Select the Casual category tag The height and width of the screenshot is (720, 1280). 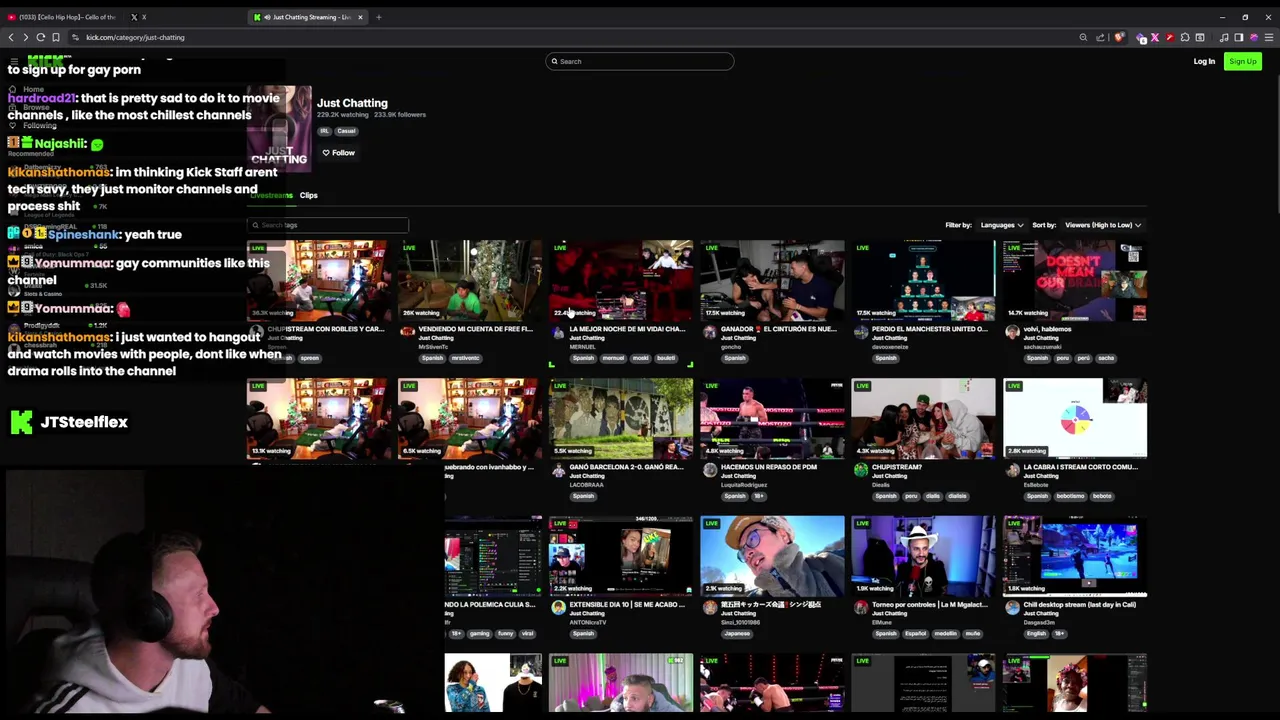pyautogui.click(x=346, y=131)
